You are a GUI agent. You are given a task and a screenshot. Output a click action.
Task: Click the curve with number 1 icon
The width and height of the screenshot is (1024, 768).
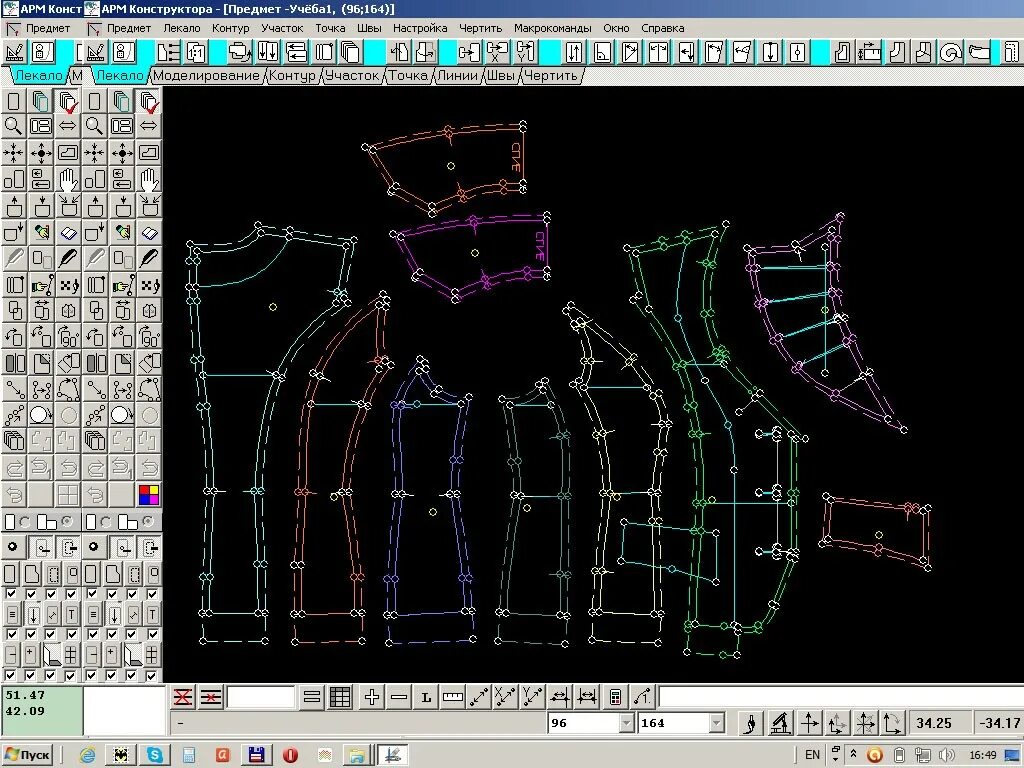(x=643, y=697)
